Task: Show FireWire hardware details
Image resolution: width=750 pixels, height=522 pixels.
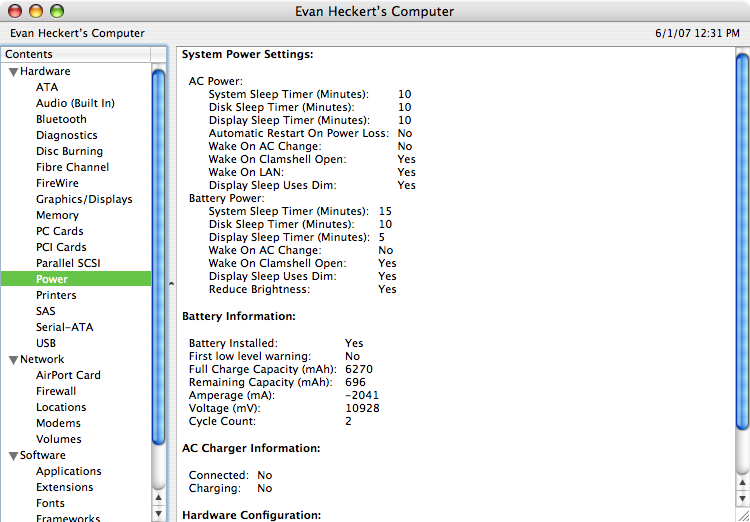Action: 57,183
